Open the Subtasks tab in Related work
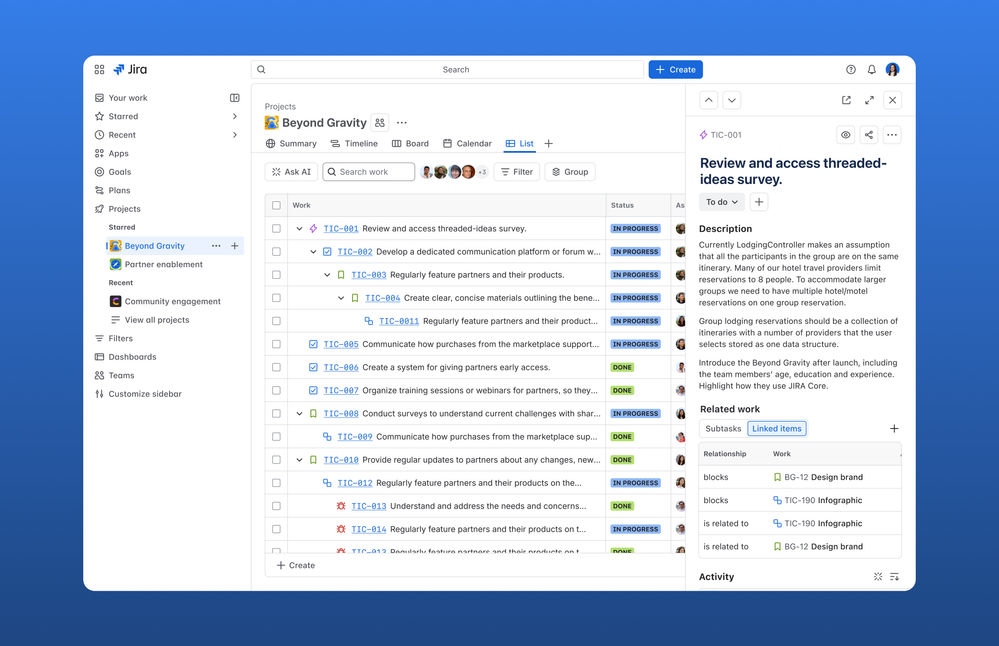 [723, 428]
